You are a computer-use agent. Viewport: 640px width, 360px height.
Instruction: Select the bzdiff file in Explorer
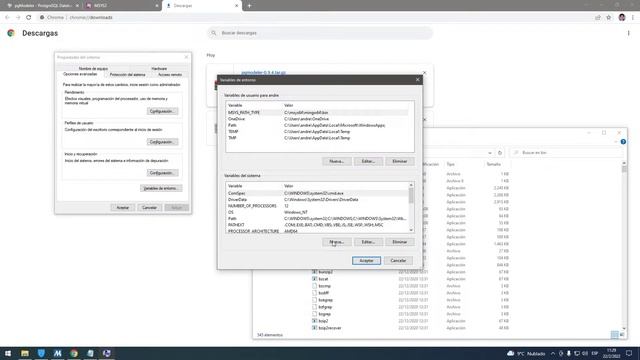click(x=324, y=293)
